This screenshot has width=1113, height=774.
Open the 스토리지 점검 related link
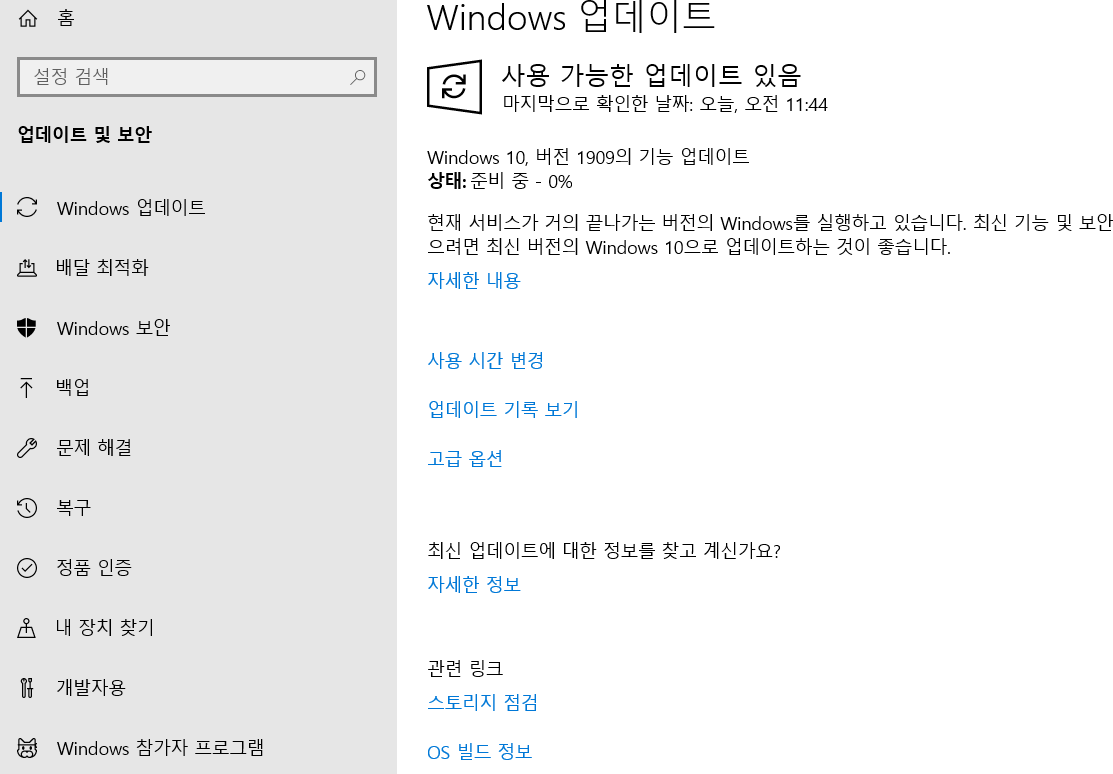point(483,703)
